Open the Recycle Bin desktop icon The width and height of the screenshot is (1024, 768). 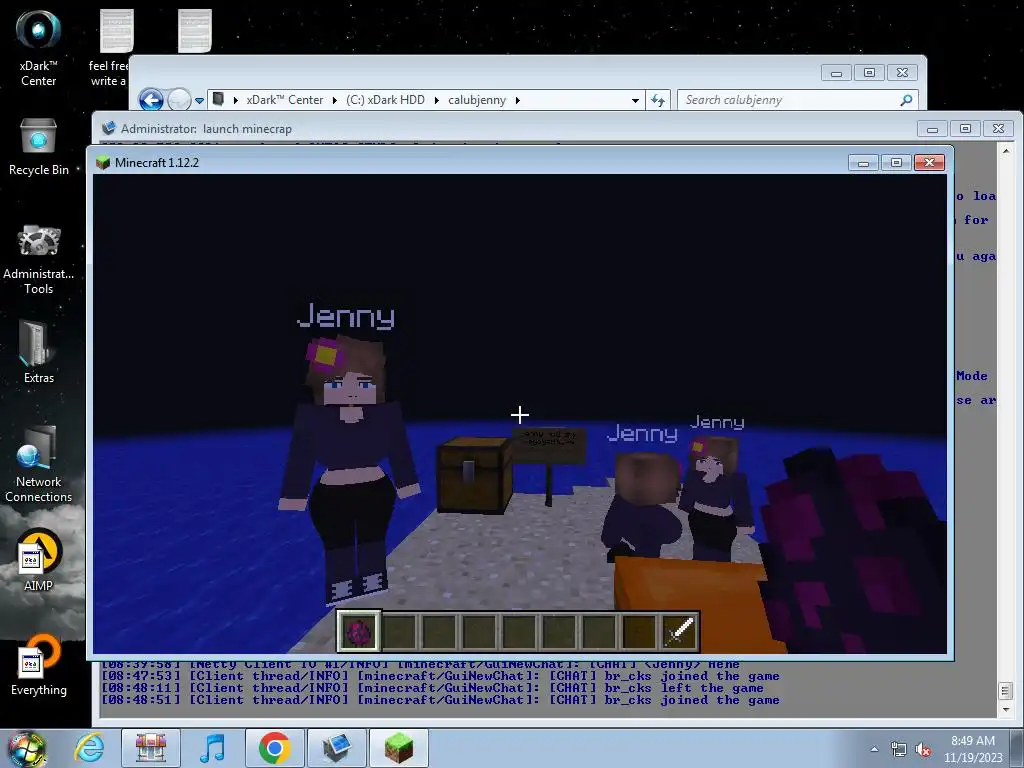point(39,147)
